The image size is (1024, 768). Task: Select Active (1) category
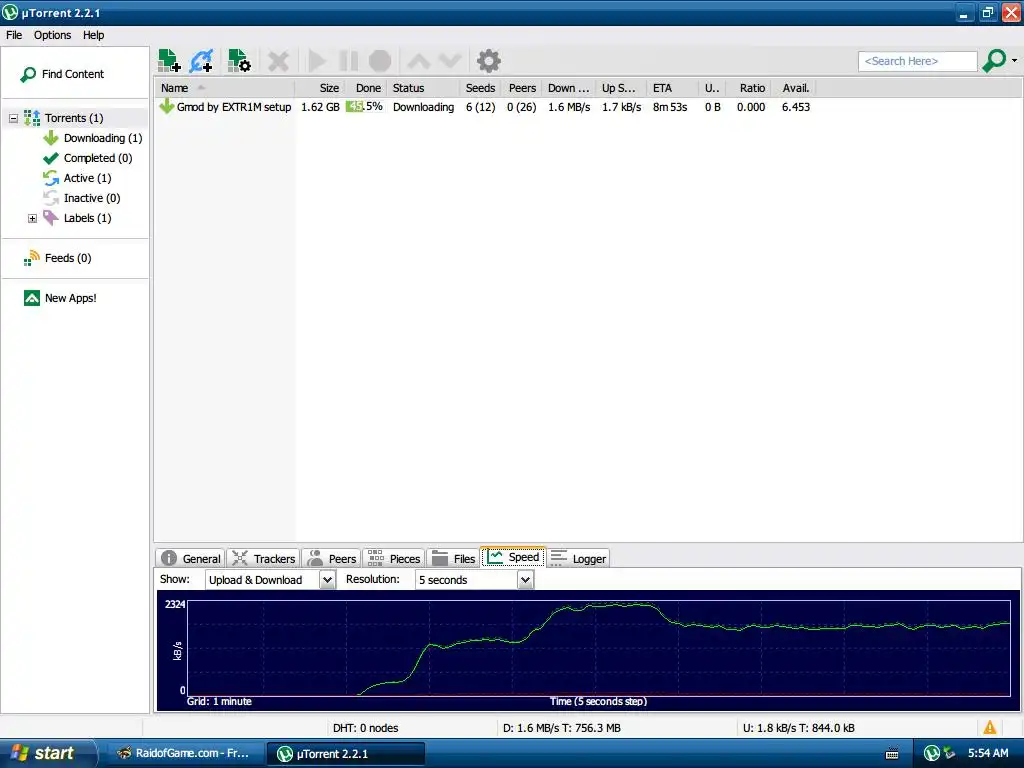(x=77, y=178)
